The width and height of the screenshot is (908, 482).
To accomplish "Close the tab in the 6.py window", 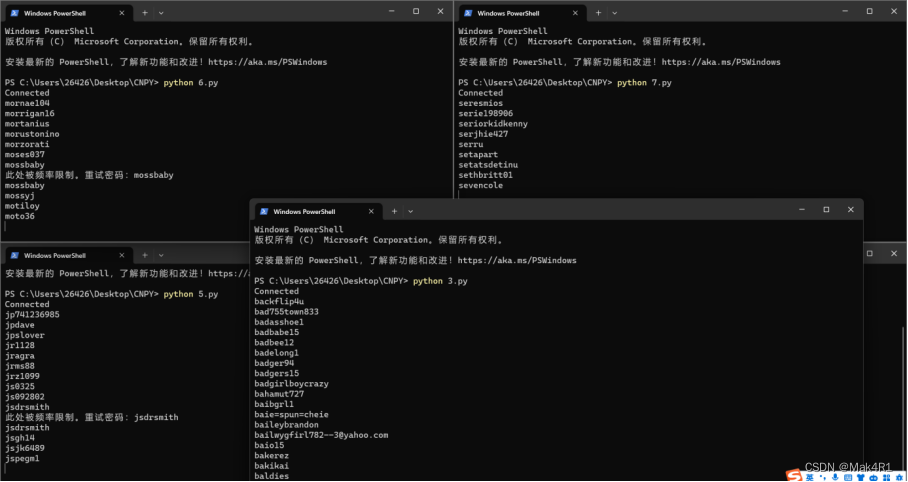I will [x=122, y=13].
